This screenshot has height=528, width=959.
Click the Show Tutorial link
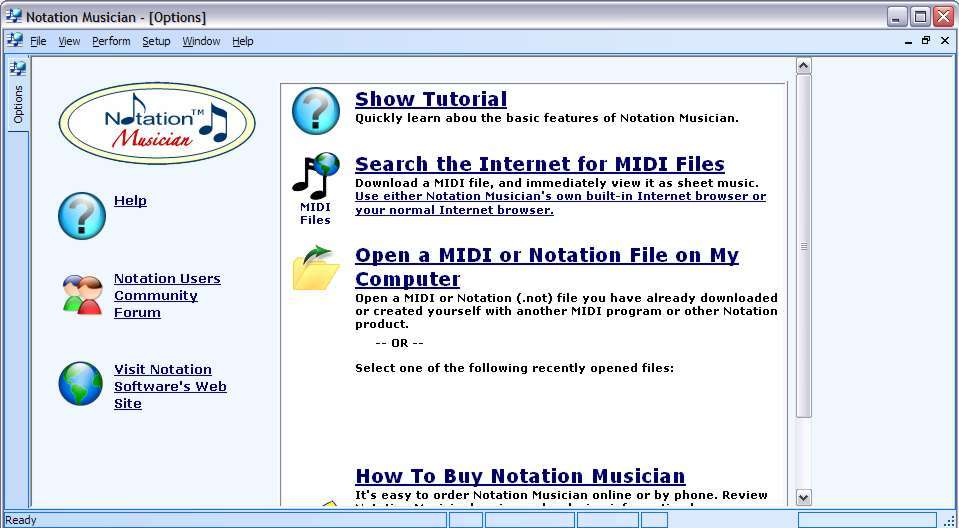pos(431,99)
